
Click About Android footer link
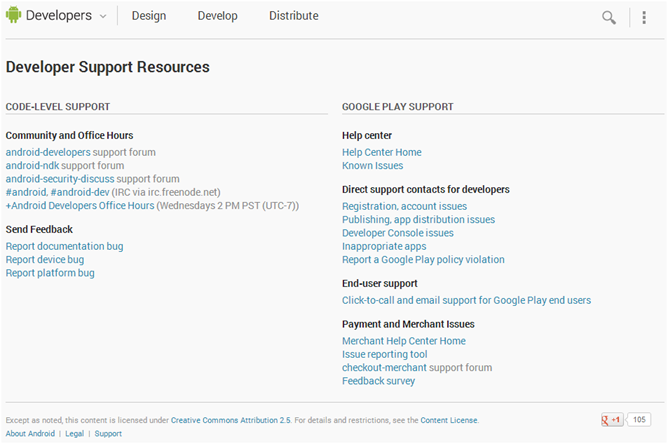(x=30, y=433)
